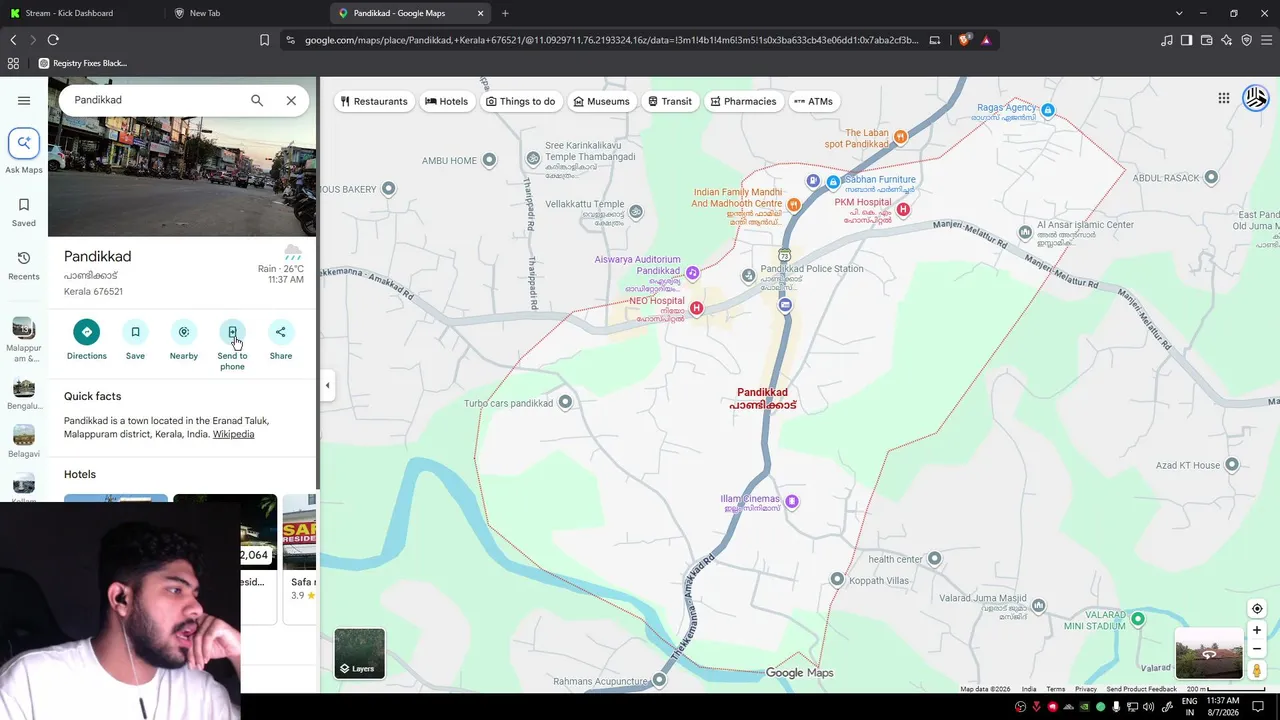The height and width of the screenshot is (720, 1280).
Task: Open the Saved places sidebar item
Action: pyautogui.click(x=24, y=211)
